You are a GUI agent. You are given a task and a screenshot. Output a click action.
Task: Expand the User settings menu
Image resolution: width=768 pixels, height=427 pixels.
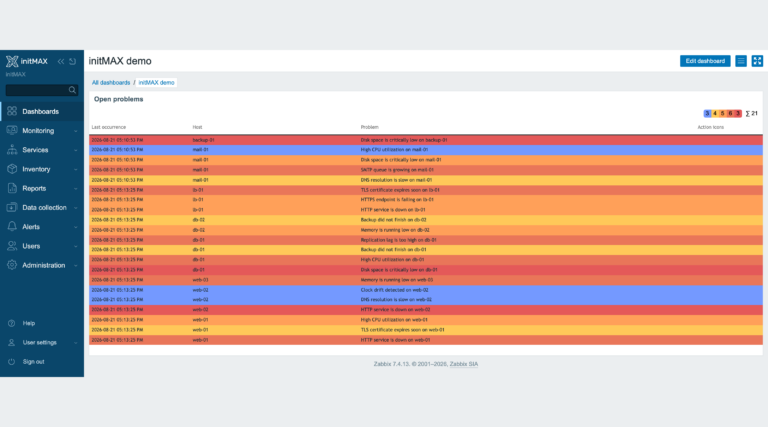[42, 343]
